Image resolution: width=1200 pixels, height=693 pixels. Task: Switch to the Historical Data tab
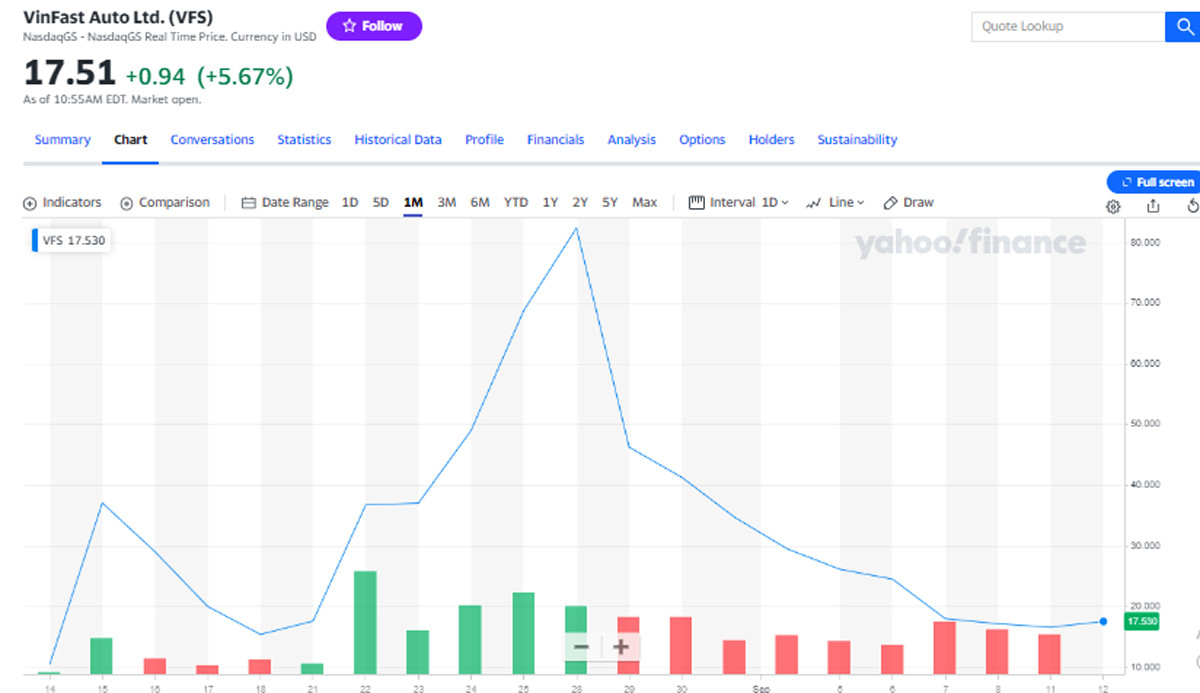(x=397, y=140)
